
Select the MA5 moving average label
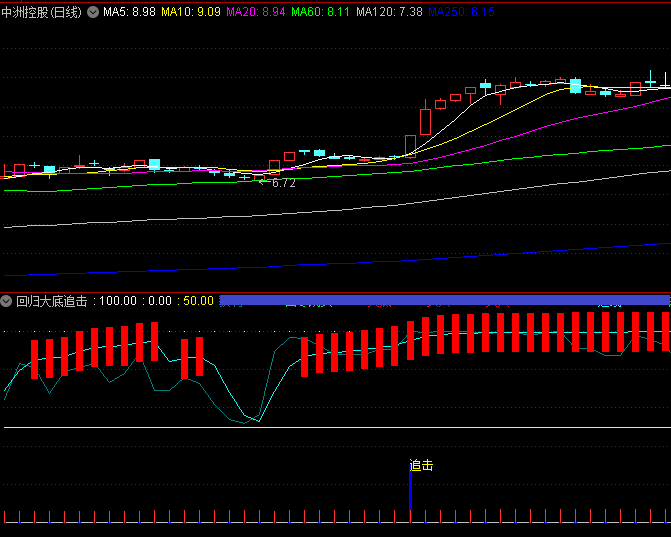point(129,12)
